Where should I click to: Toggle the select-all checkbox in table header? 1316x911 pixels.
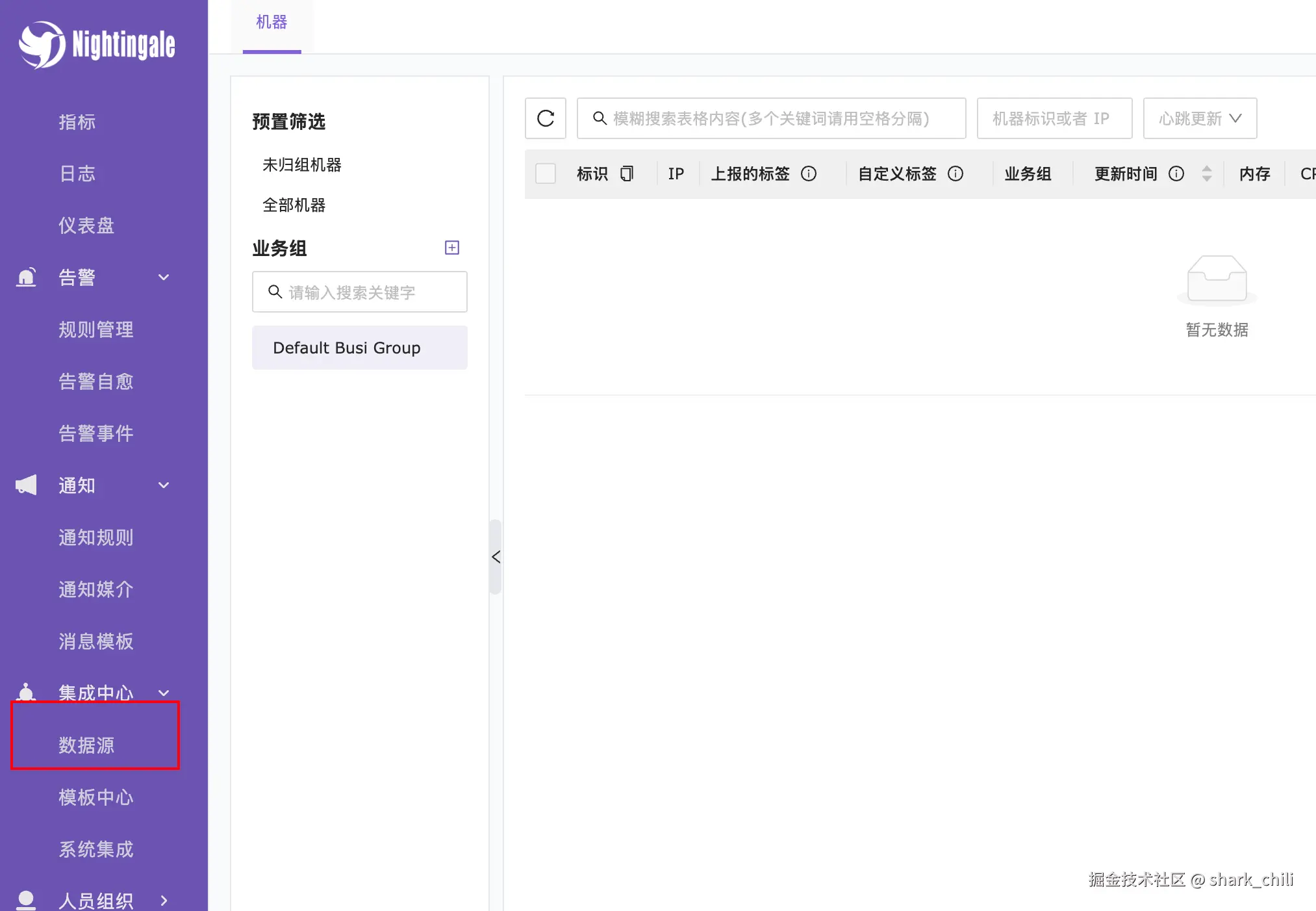coord(546,173)
